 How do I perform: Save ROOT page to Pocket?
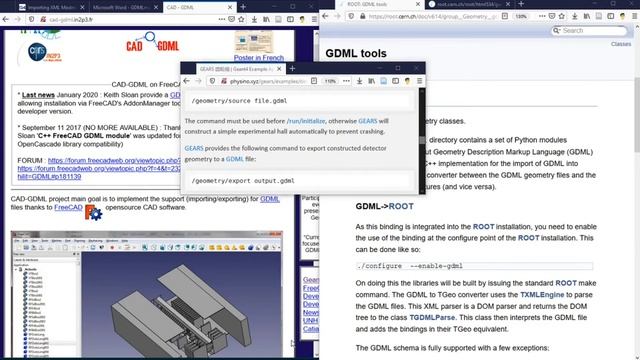[x=552, y=16]
